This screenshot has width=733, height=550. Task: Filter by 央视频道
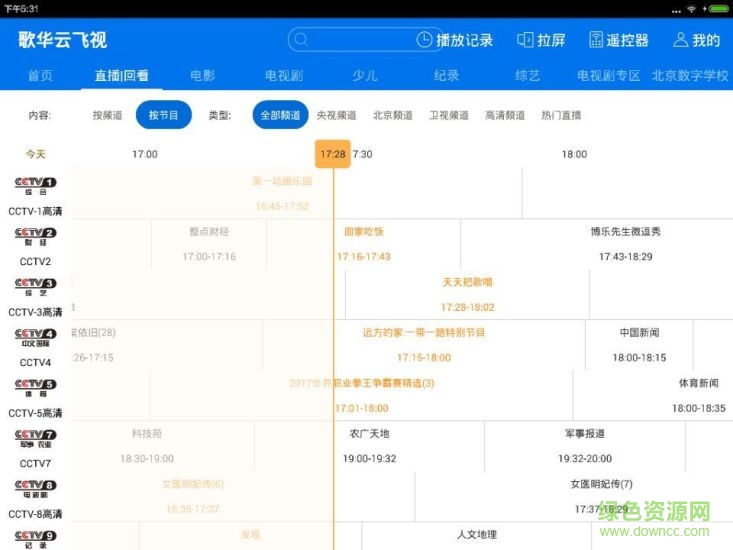click(x=337, y=115)
